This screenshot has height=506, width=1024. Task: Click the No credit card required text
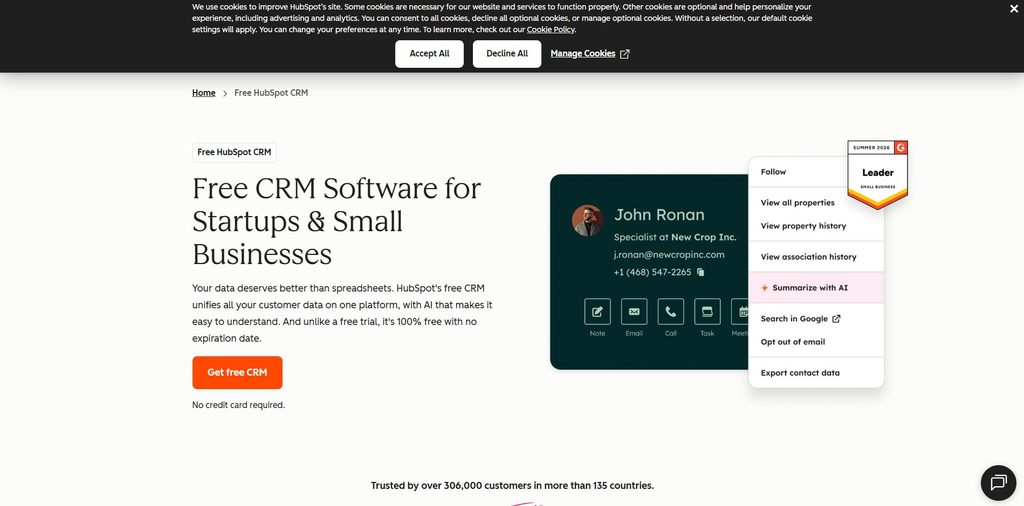pyautogui.click(x=238, y=405)
